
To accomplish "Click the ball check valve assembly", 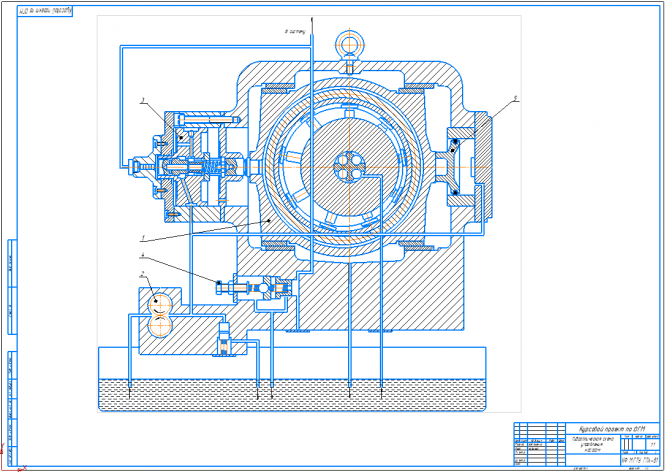I will [x=255, y=289].
